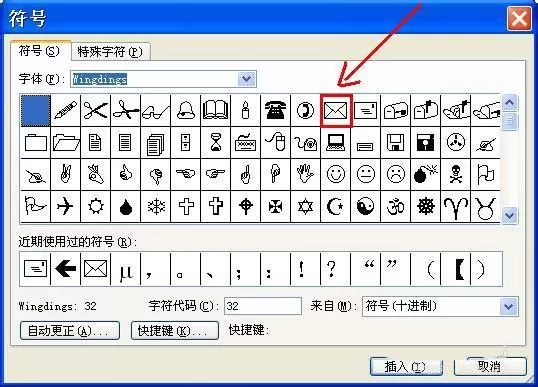The height and width of the screenshot is (387, 538).
Task: Select the frowning face symbol
Action: [396, 174]
